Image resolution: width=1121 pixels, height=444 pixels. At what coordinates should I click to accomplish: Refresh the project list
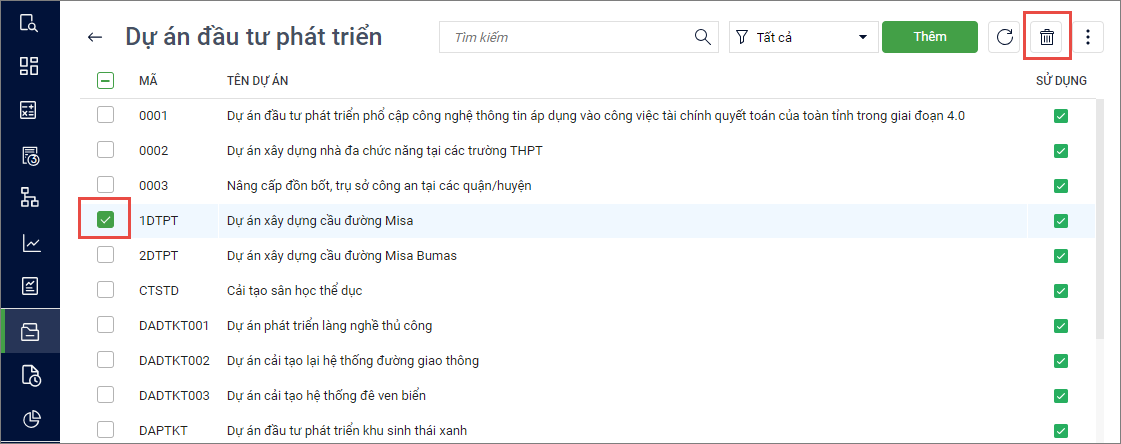1003,38
